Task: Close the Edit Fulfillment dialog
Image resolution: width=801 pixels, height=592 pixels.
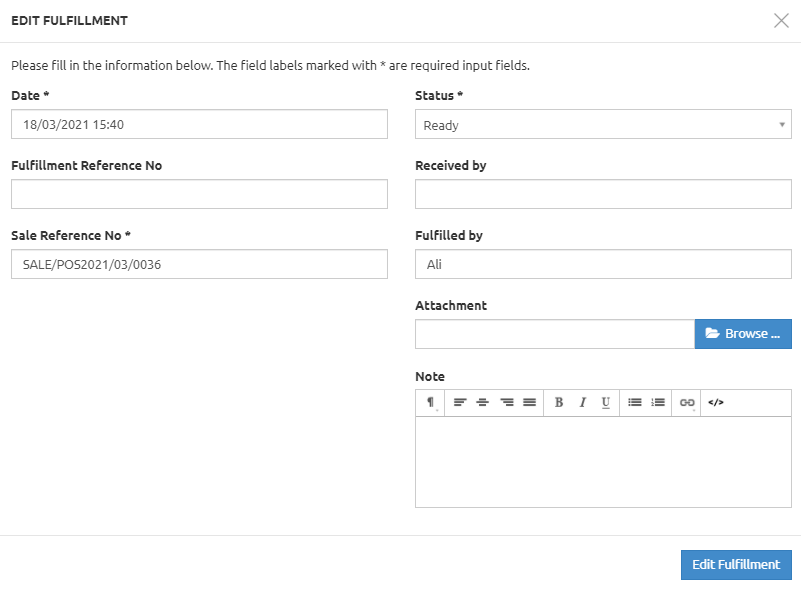Action: (781, 21)
